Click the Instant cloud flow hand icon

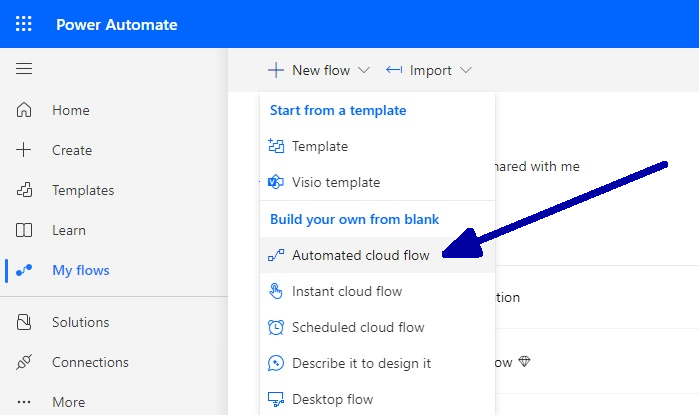[276, 291]
